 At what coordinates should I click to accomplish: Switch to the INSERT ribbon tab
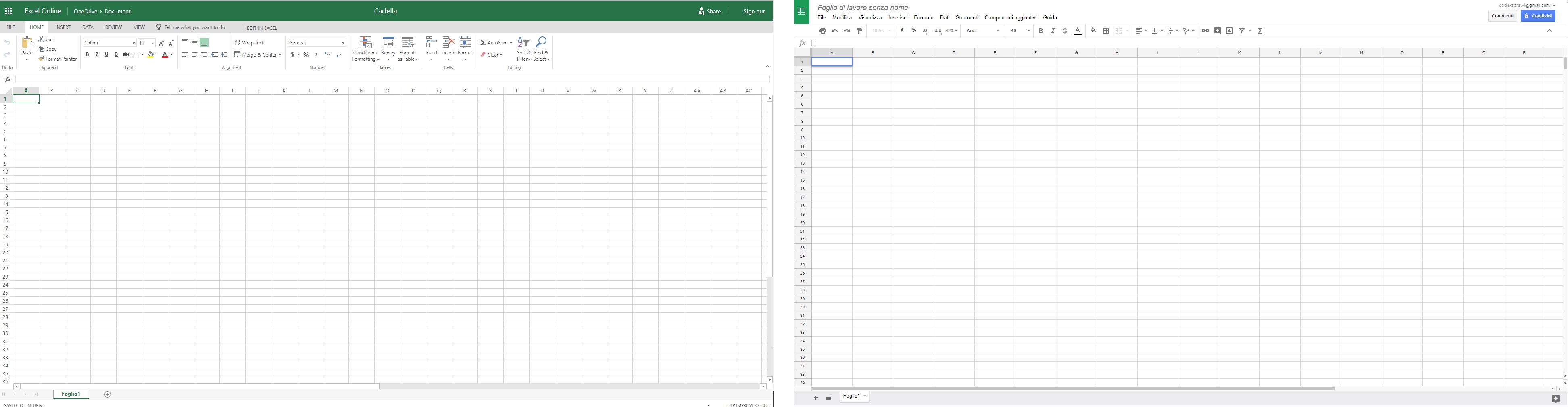[x=63, y=27]
